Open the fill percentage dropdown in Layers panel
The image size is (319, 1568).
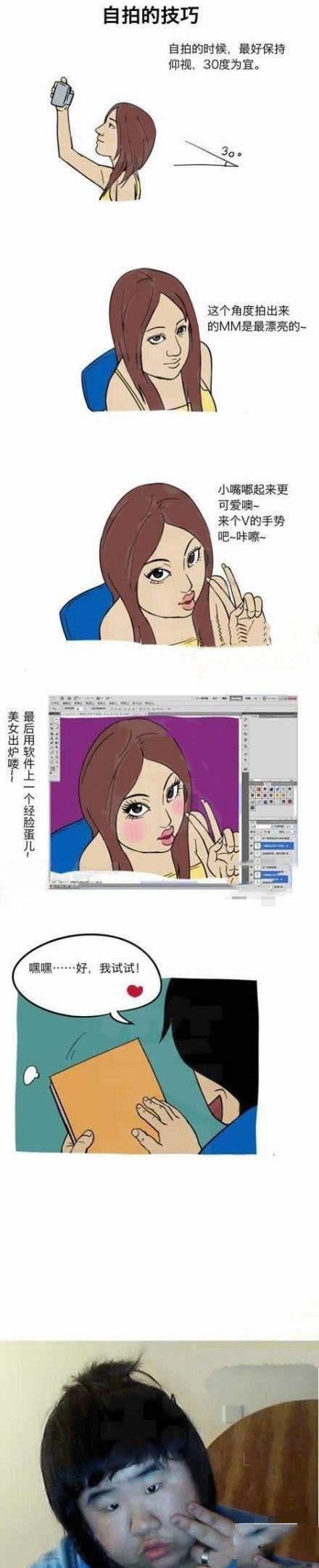coord(289,832)
